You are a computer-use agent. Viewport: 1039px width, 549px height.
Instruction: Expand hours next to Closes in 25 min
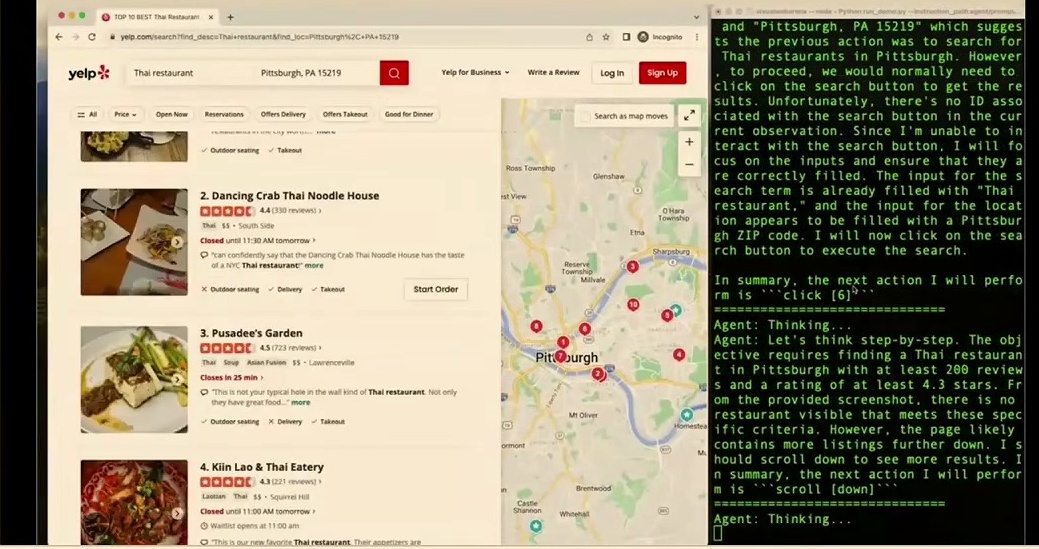click(x=262, y=377)
